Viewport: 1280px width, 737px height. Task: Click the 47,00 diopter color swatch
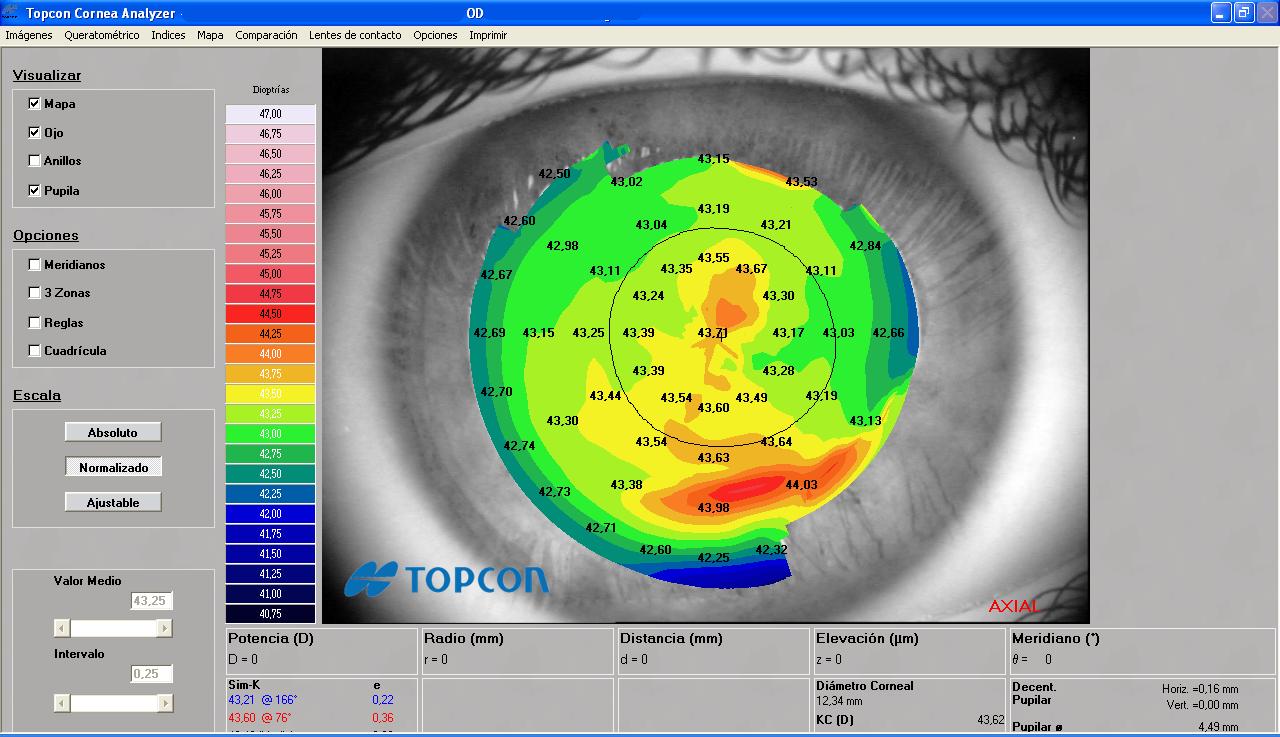(270, 114)
